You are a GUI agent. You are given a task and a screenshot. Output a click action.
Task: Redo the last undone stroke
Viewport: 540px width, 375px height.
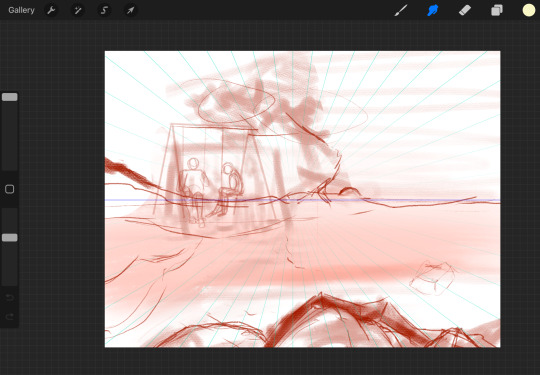pos(10,316)
